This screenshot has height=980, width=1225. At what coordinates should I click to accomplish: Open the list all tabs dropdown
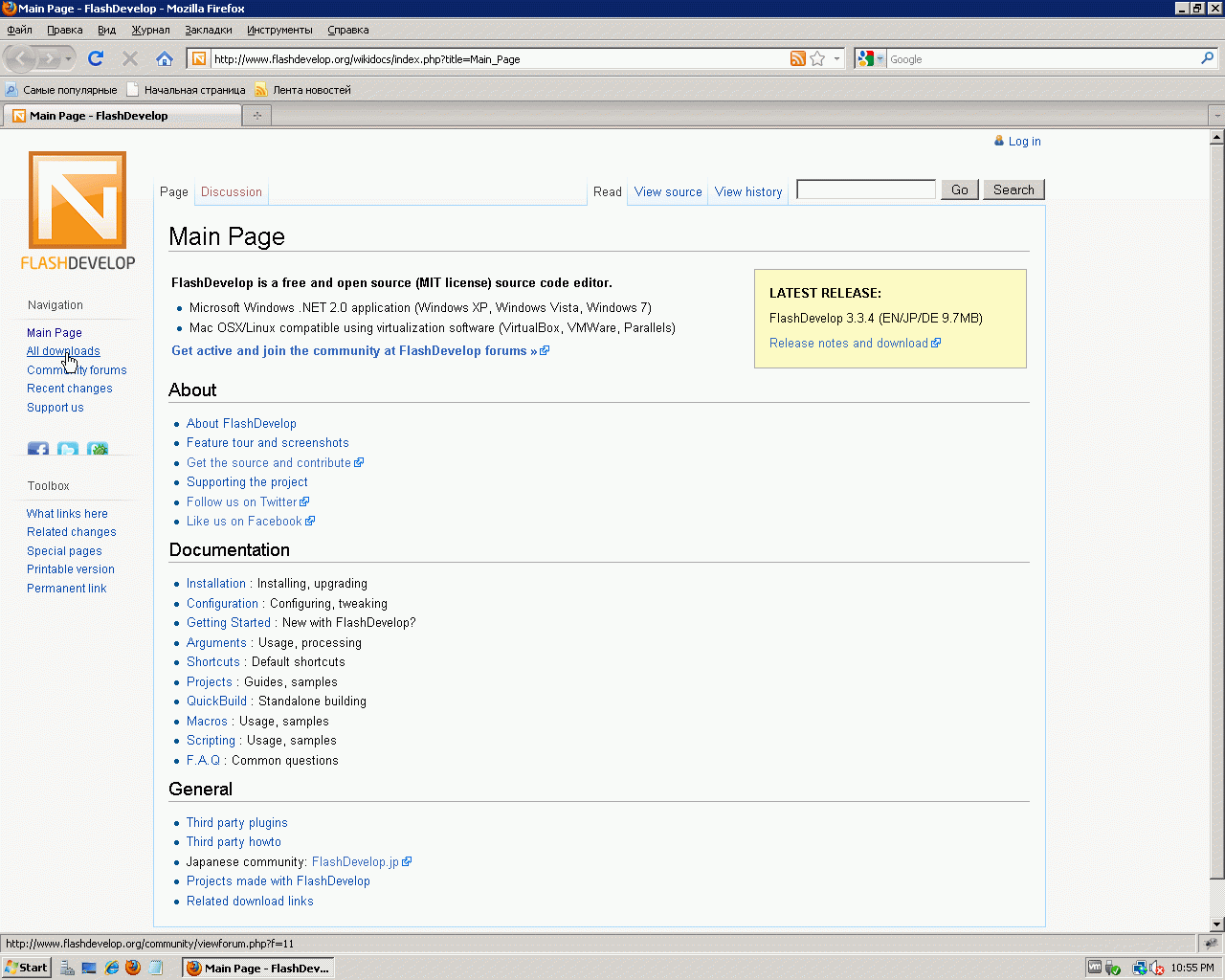click(1216, 116)
